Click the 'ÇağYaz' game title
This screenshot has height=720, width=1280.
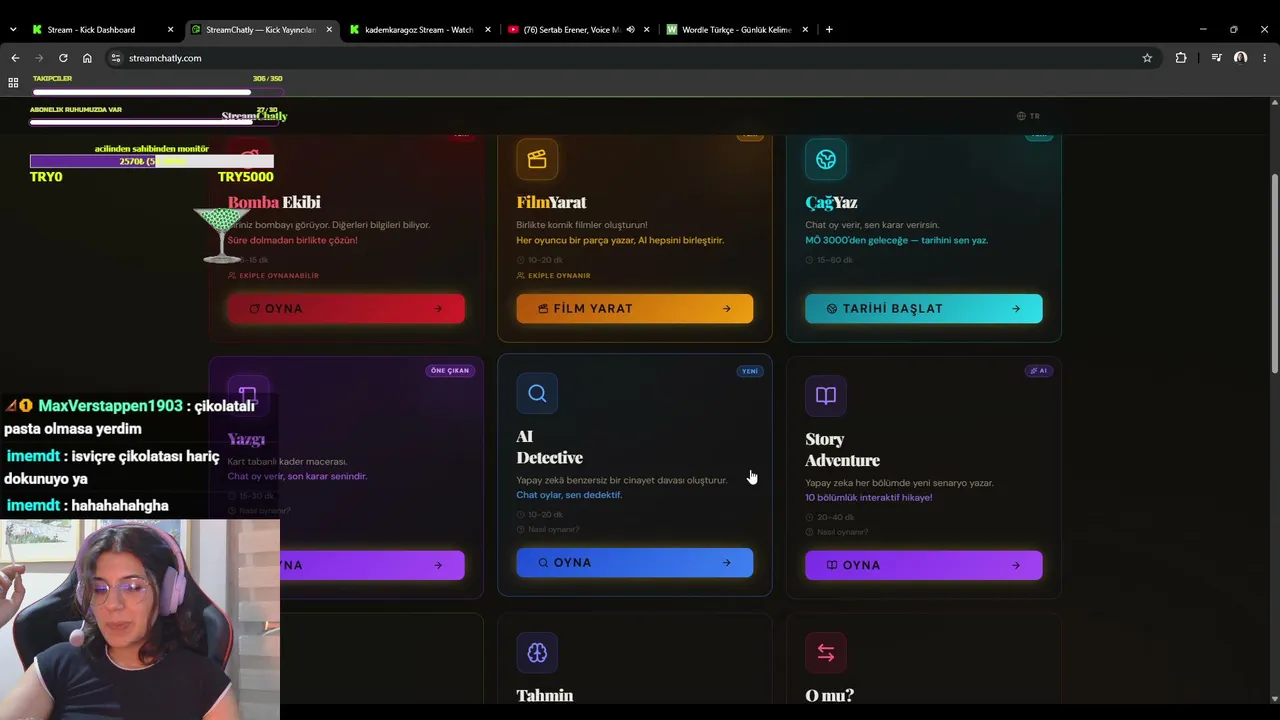(x=832, y=202)
